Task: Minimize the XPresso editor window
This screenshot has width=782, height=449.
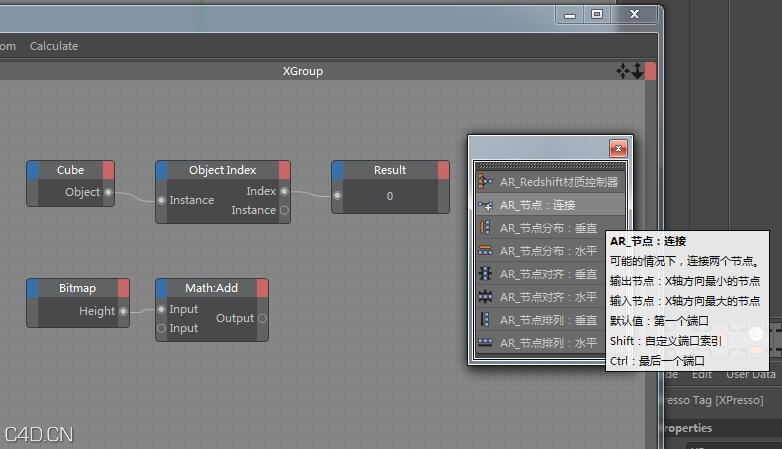Action: [x=570, y=14]
